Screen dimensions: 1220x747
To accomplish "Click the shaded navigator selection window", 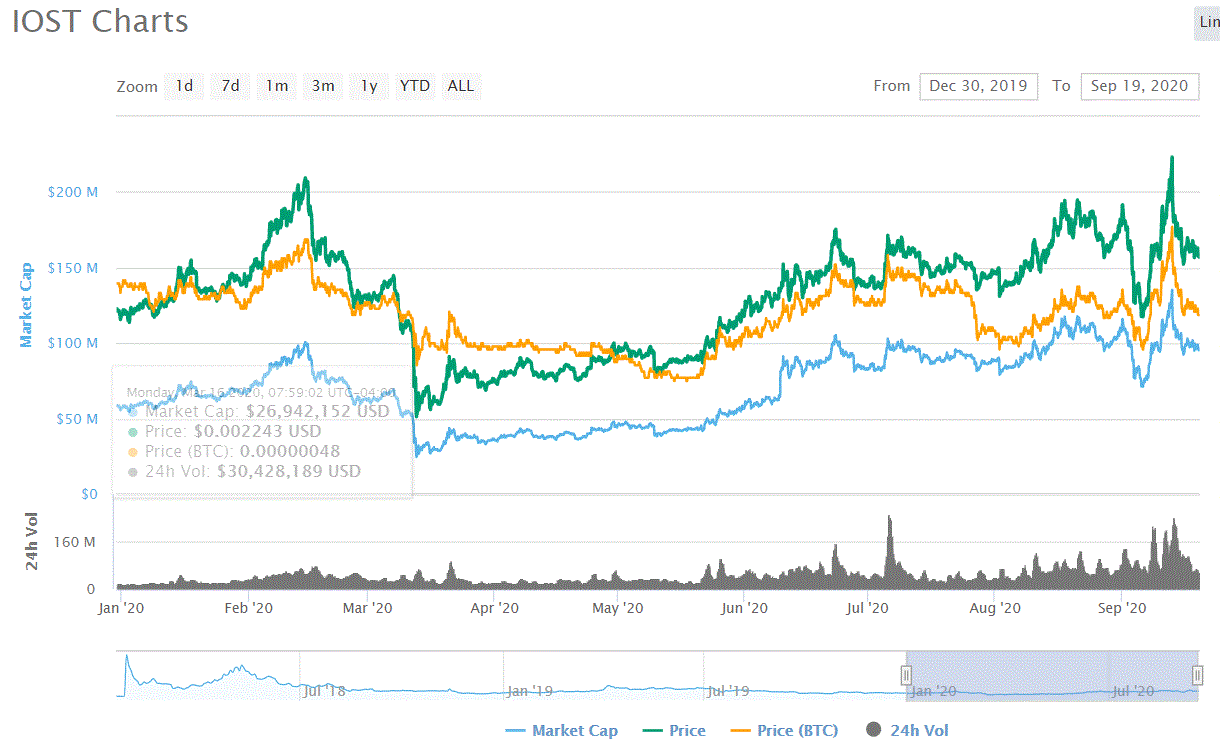I will tap(1051, 675).
